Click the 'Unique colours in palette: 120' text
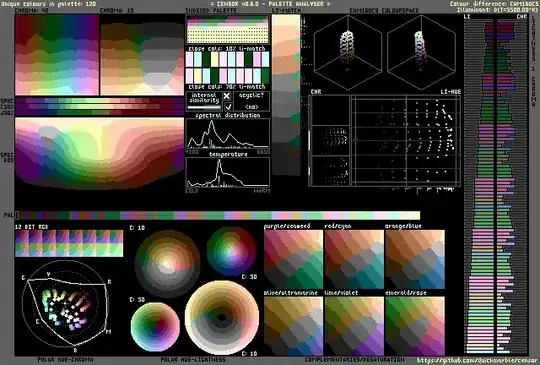 (48, 4)
